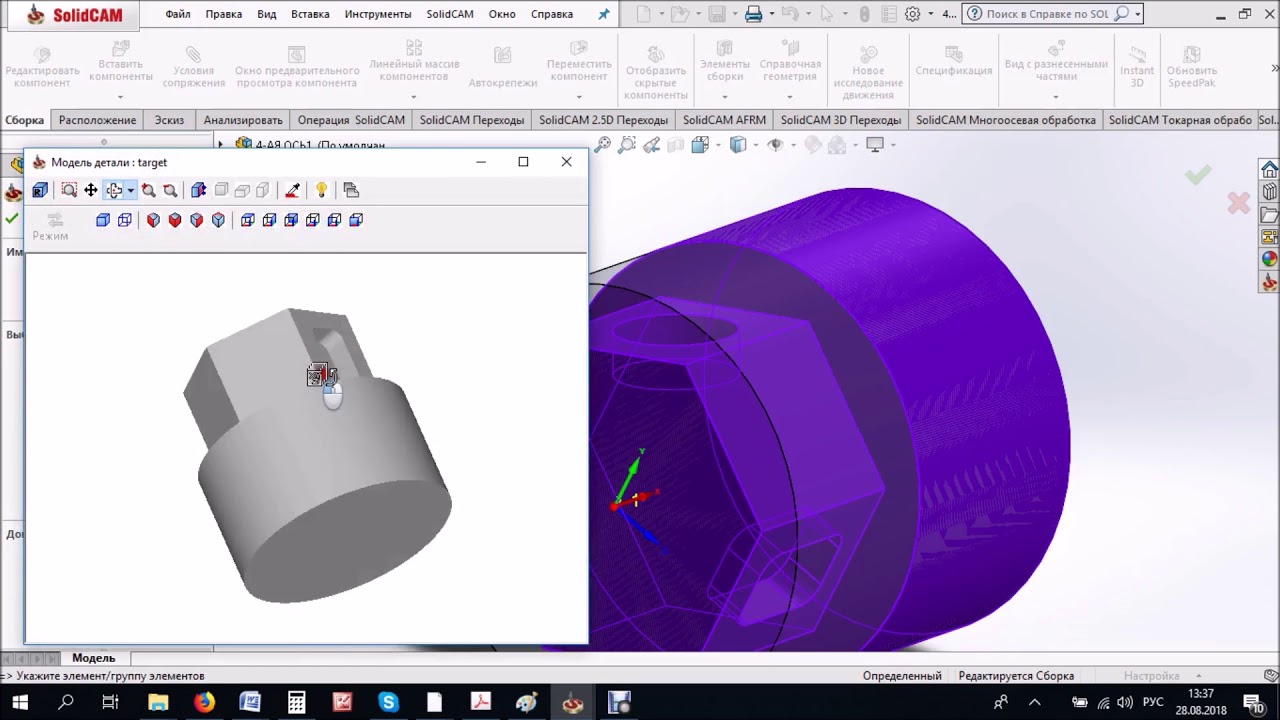Select the zoom-to-window tool in target model dialog

[69, 190]
